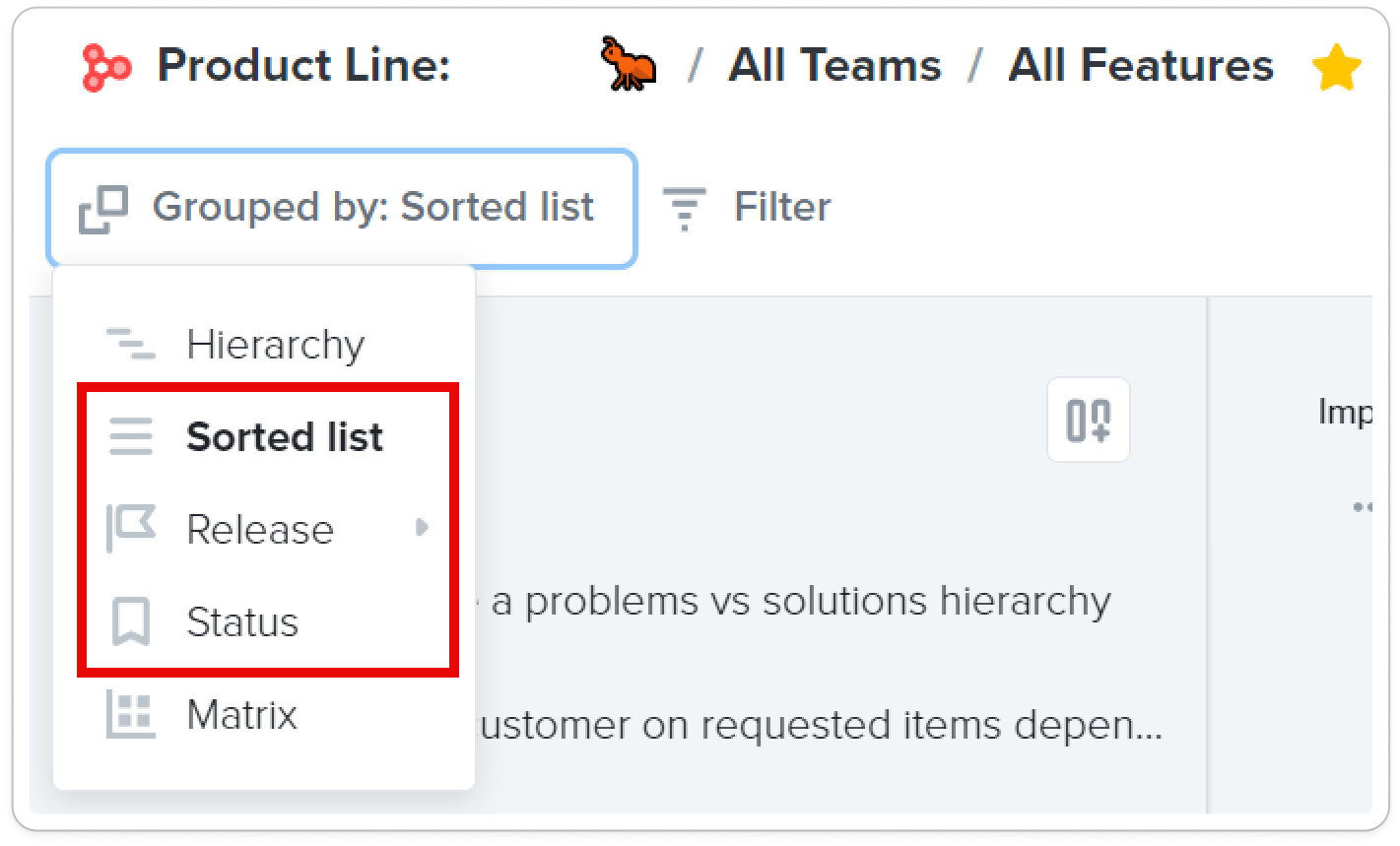The image size is (1400, 846).
Task: Click the All Features breadcrumb link
Action: point(1141,65)
